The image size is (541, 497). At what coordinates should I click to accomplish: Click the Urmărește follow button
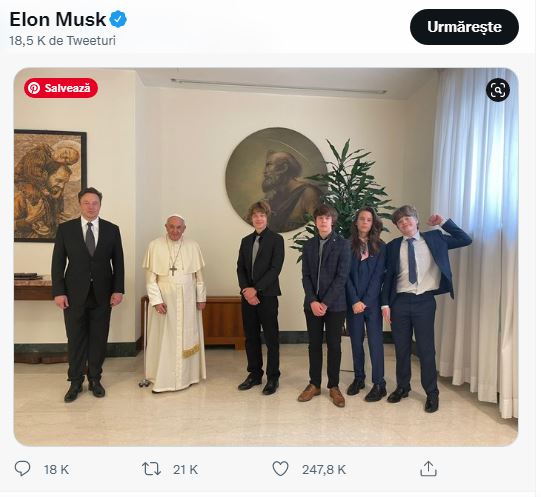pos(464,27)
